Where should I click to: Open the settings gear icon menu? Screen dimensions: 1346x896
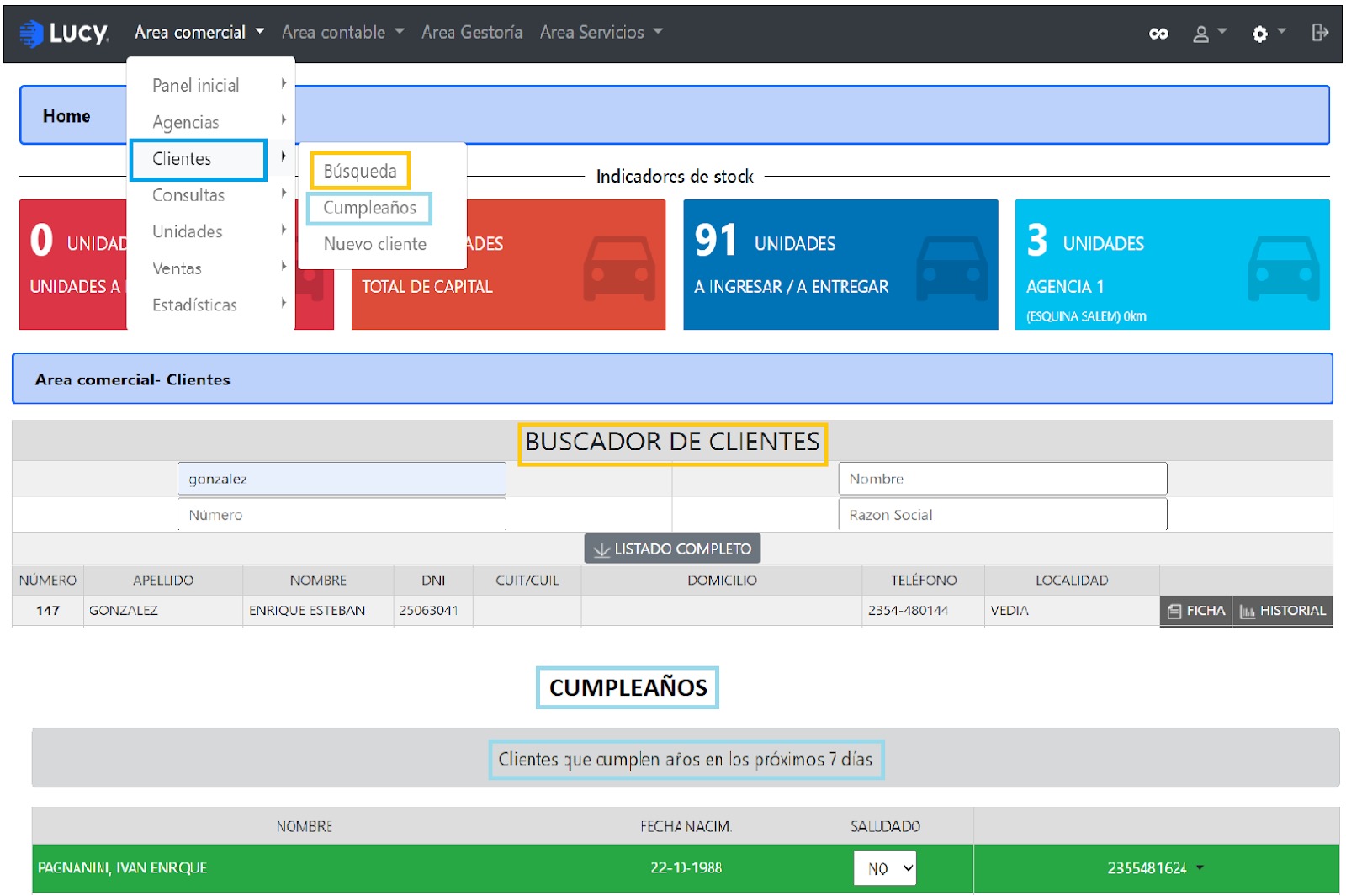pyautogui.click(x=1269, y=34)
